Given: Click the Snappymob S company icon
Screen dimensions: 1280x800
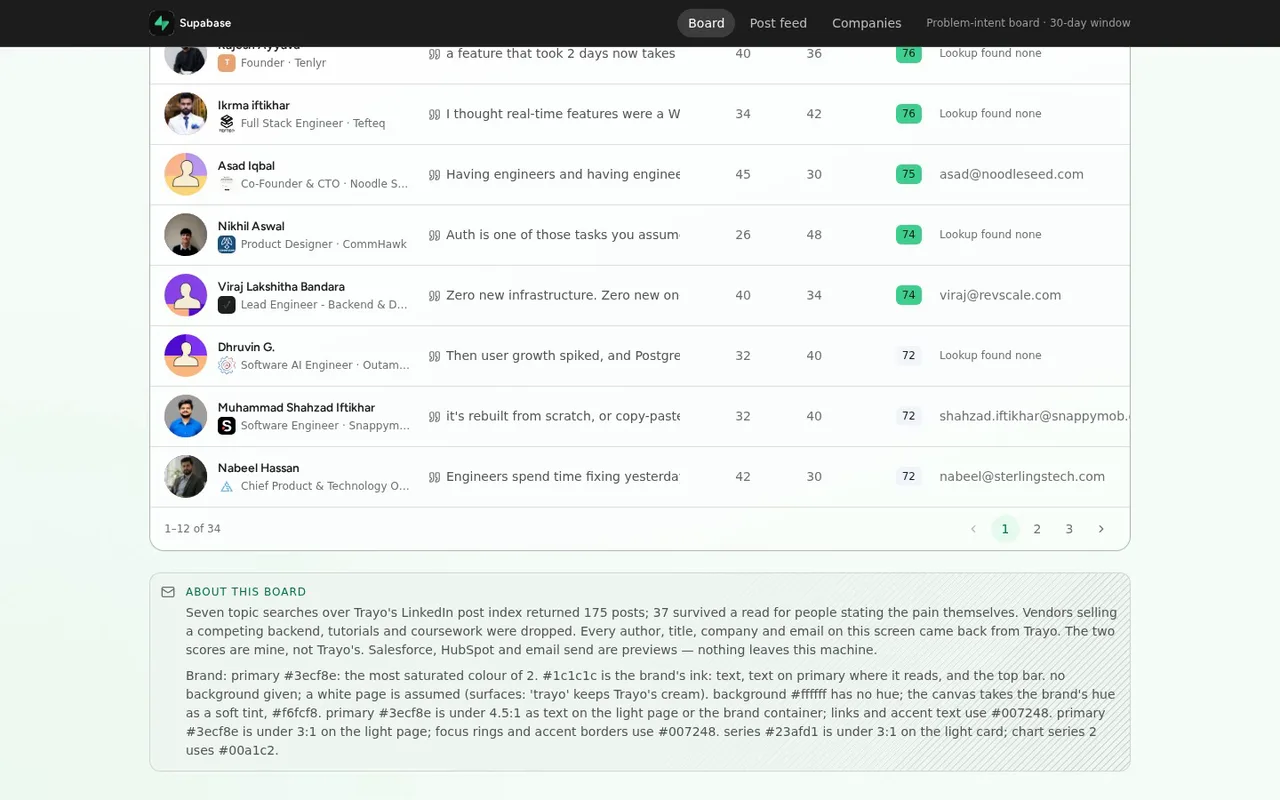Looking at the screenshot, I should pyautogui.click(x=227, y=426).
